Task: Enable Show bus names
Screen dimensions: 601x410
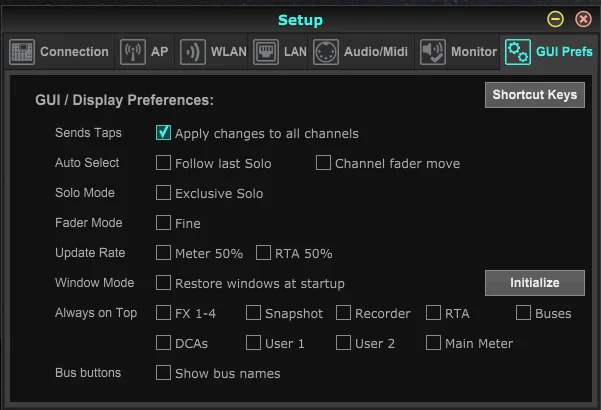Action: point(163,372)
